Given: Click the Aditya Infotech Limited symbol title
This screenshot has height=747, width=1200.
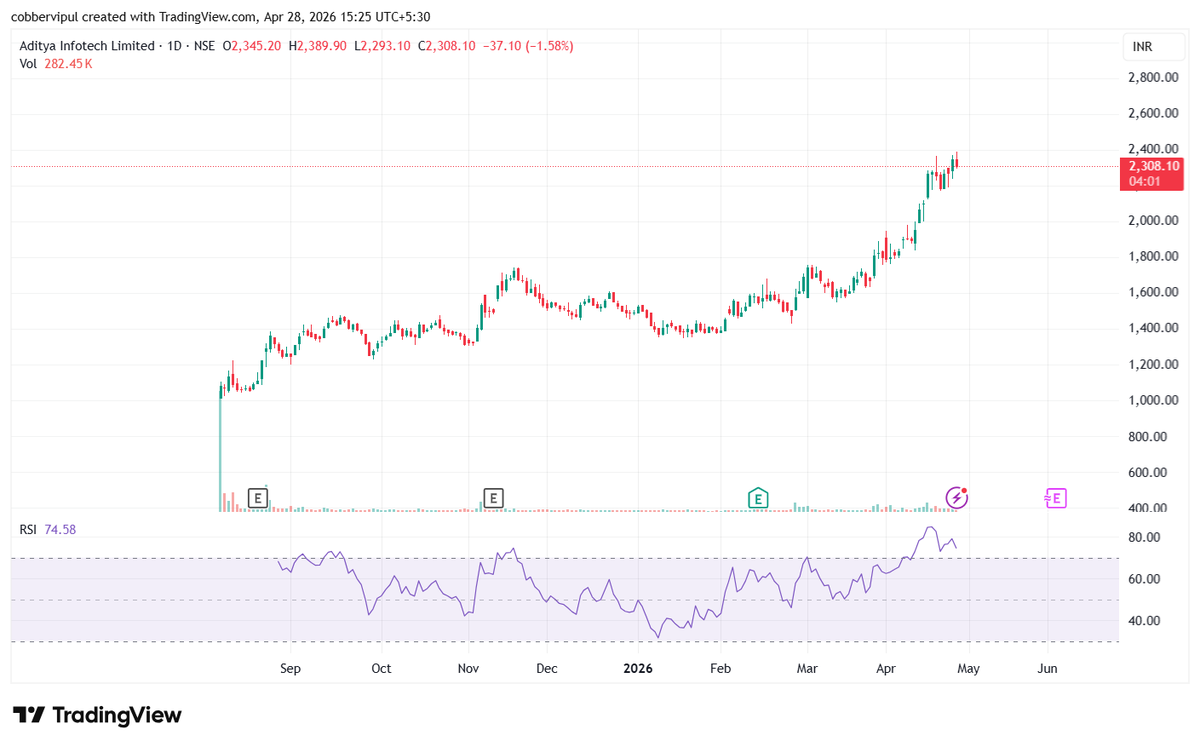Looking at the screenshot, I should pos(87,46).
